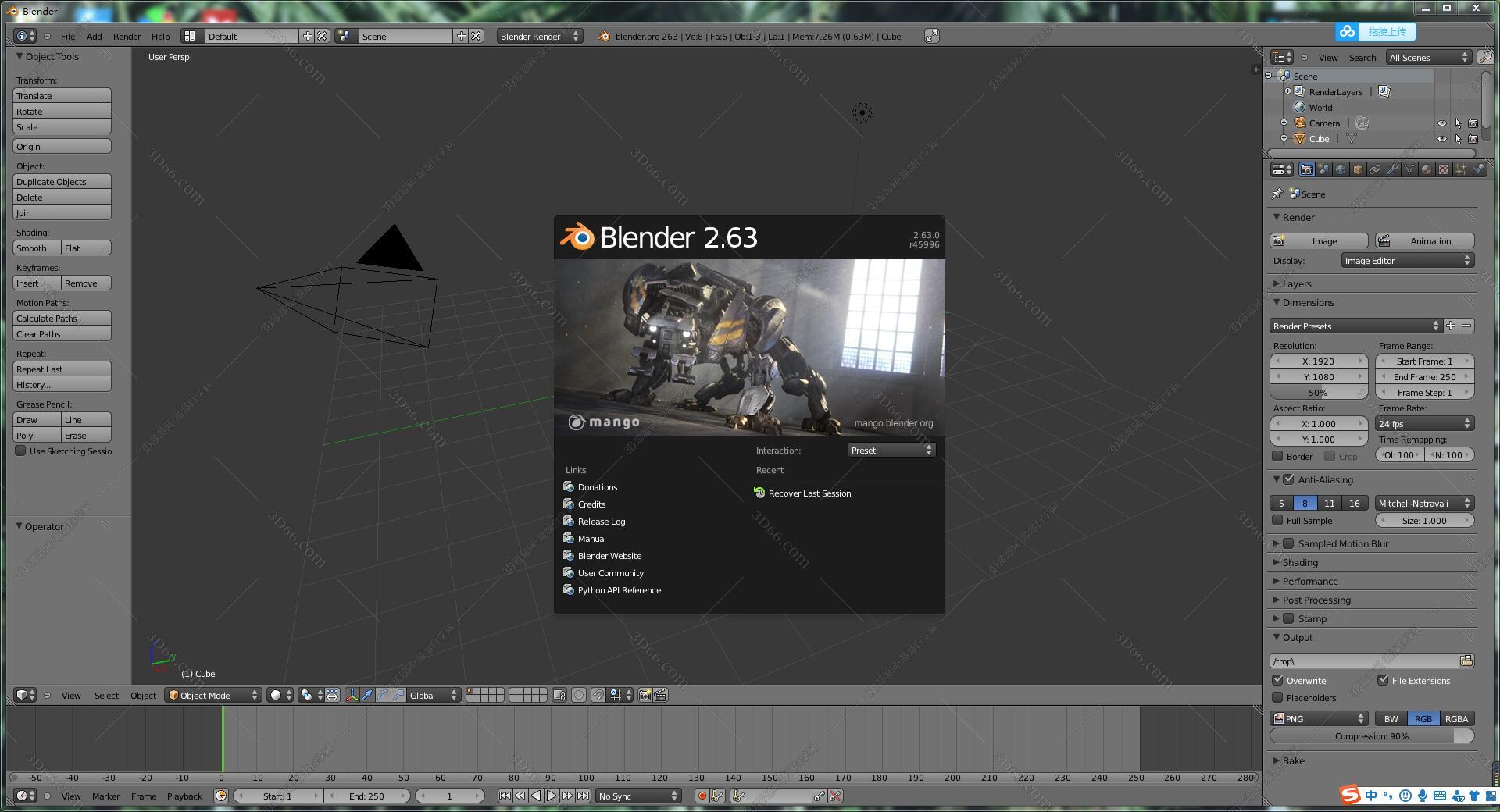Toggle Cube visibility eye in outliner
The width and height of the screenshot is (1500, 812).
[1442, 139]
